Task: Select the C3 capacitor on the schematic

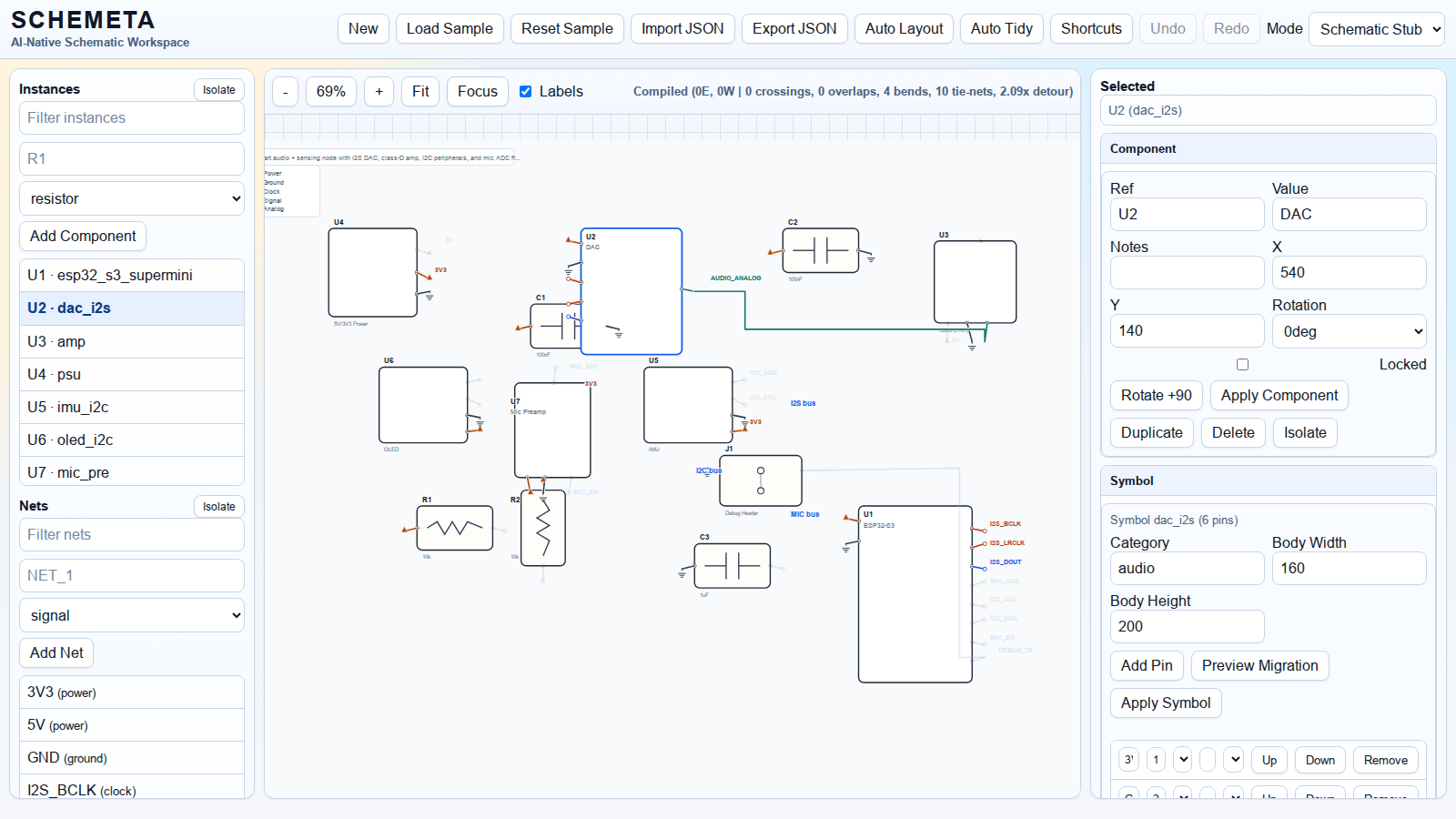Action: pos(732,566)
